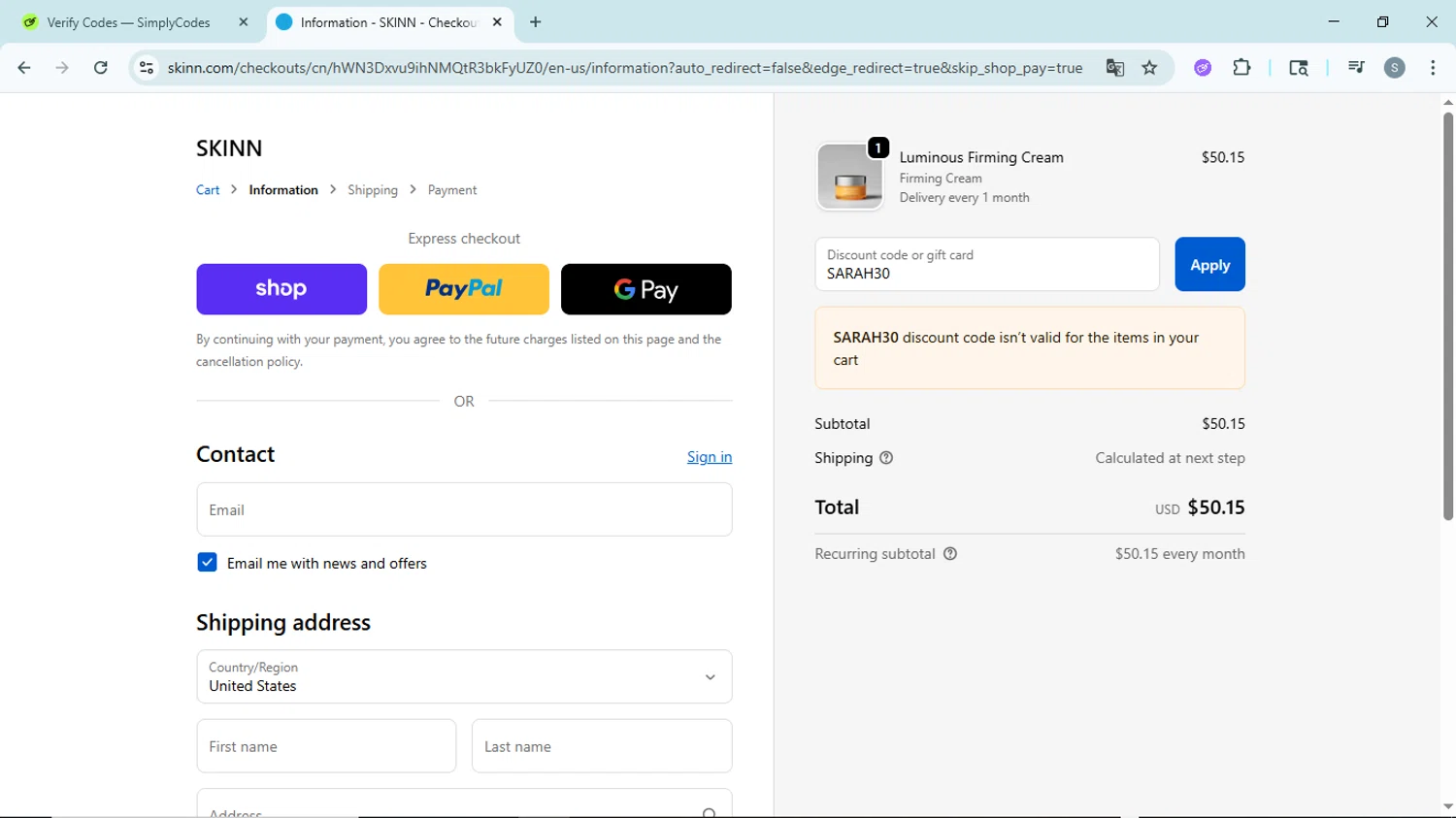The width and height of the screenshot is (1456, 818).
Task: Click the cancellation policy notice text
Action: tap(459, 350)
